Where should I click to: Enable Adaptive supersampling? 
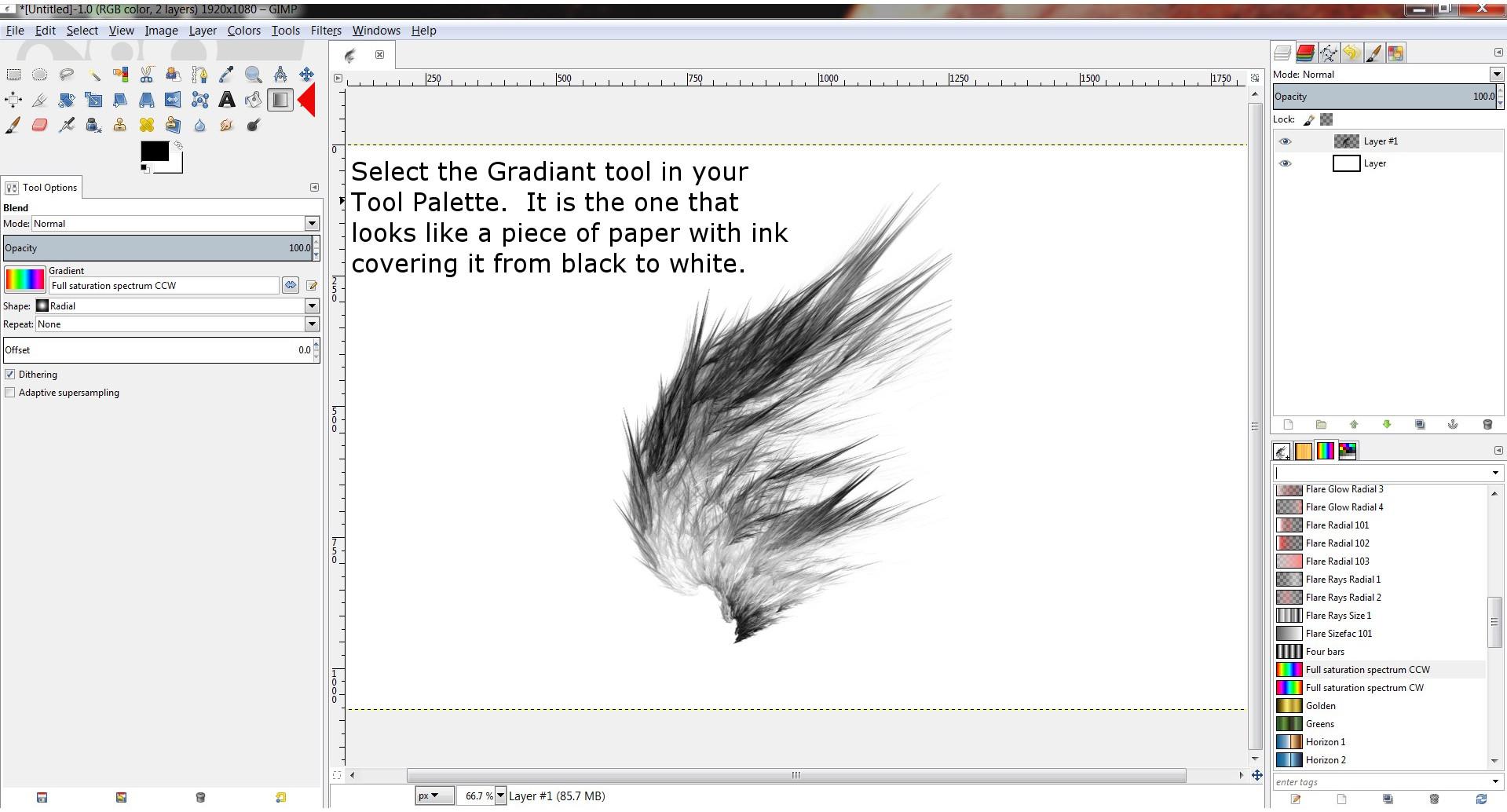pyautogui.click(x=10, y=393)
